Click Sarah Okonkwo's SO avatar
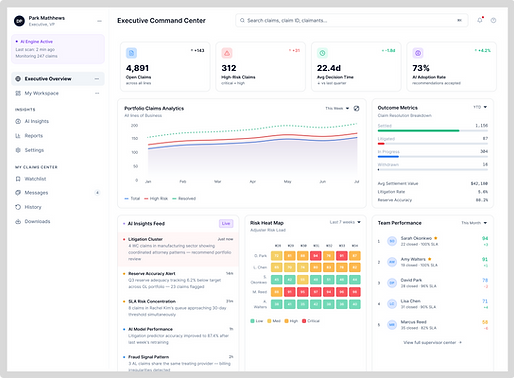The height and width of the screenshot is (378, 514). click(x=392, y=241)
